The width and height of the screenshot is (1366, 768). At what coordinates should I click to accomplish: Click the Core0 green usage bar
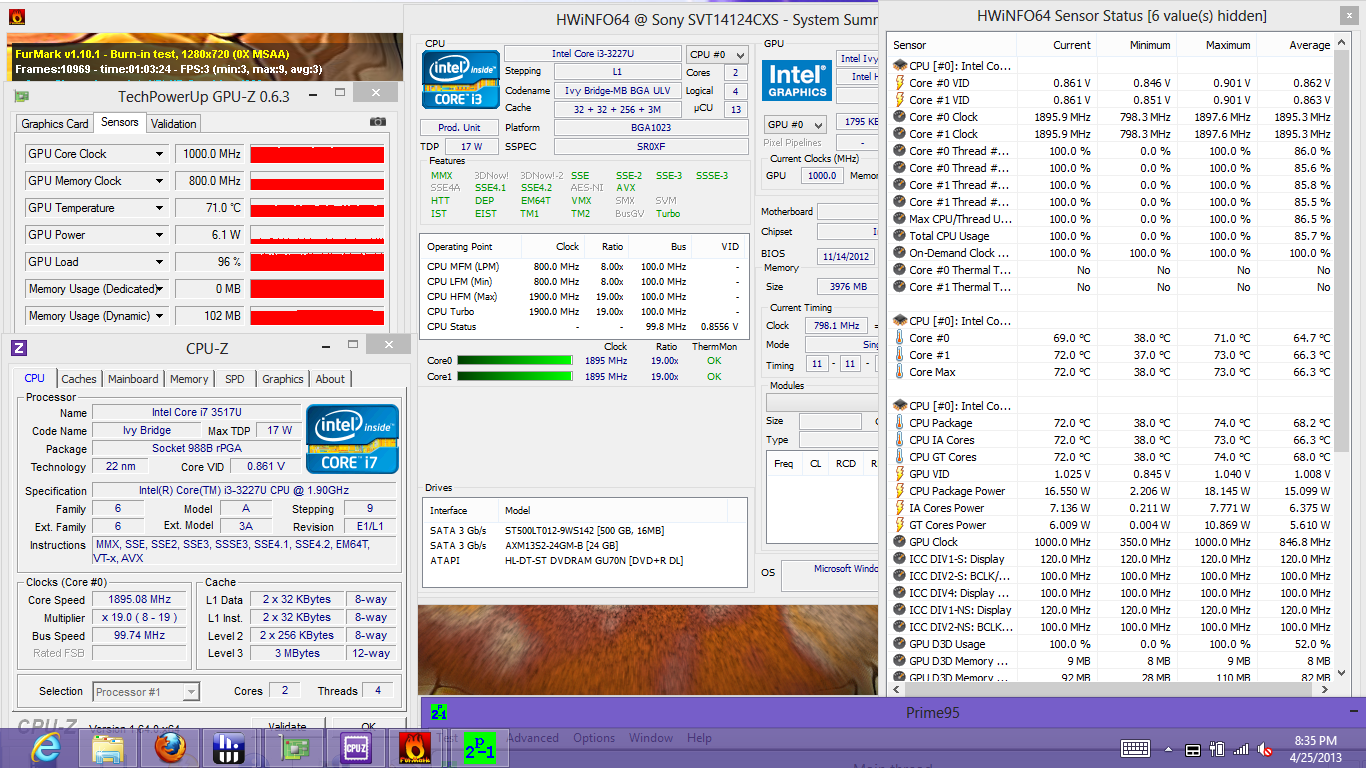(514, 360)
